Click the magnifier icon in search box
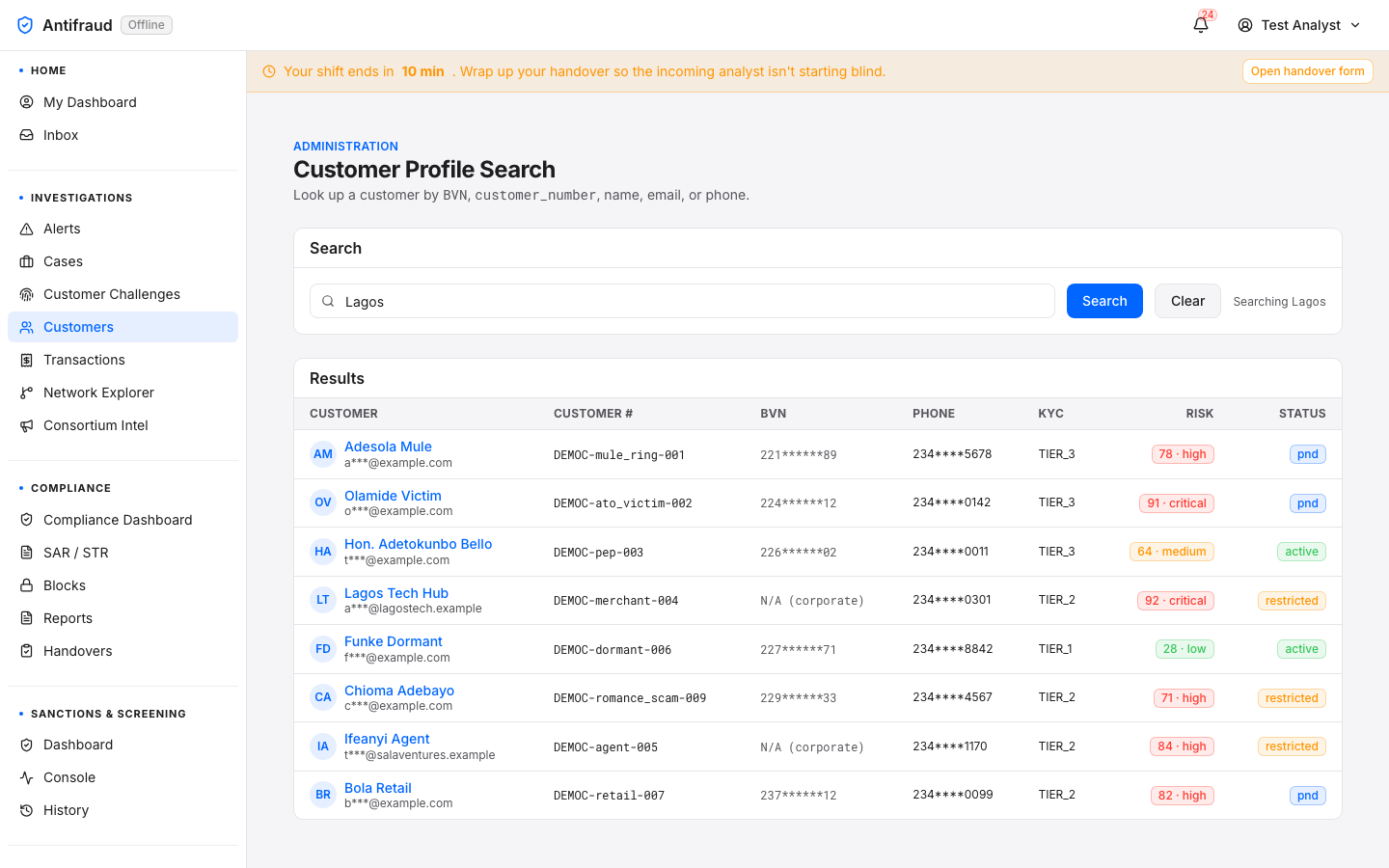Screen dimensions: 1389x868 [x=328, y=301]
